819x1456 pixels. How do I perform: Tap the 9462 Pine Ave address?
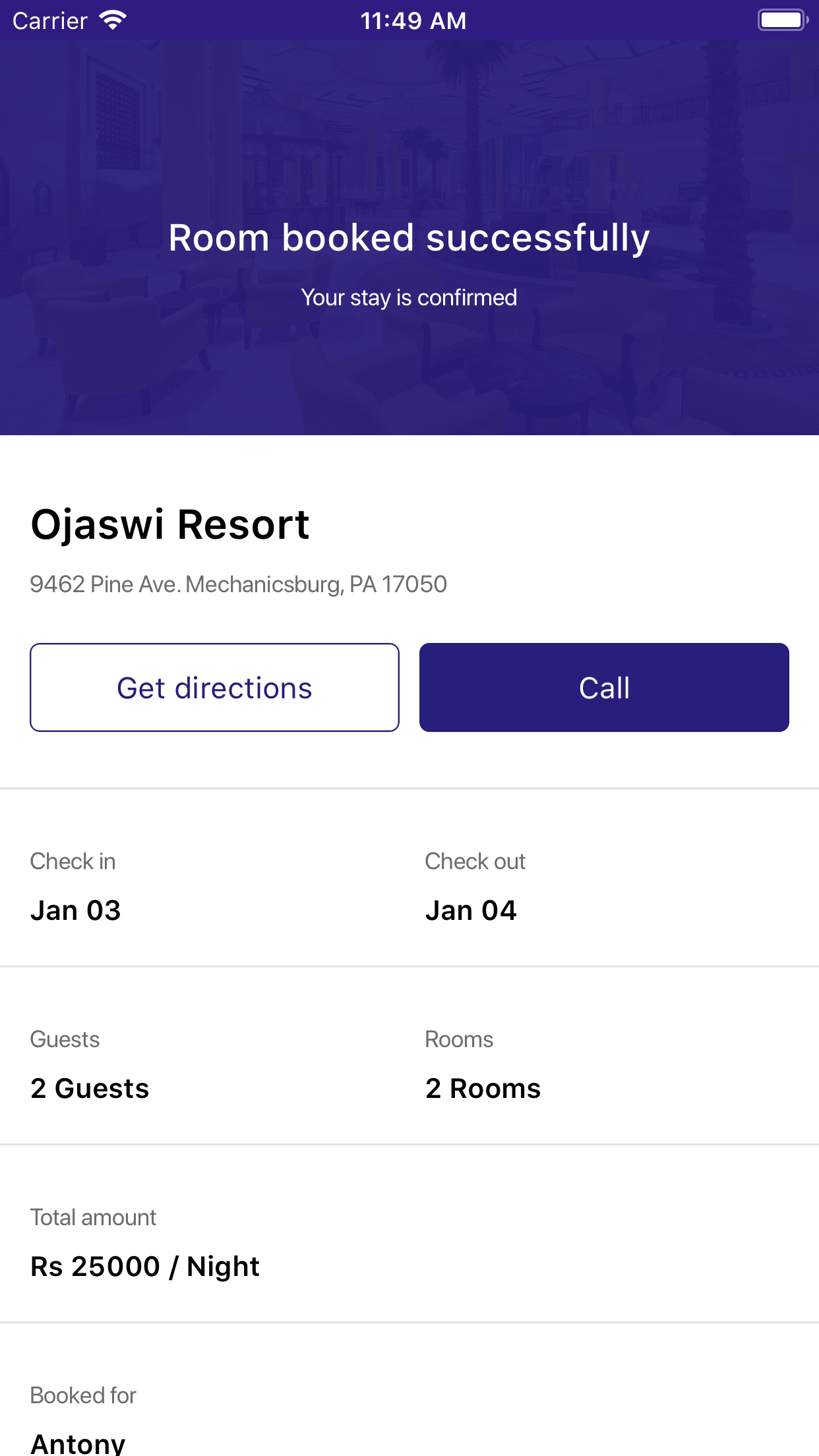pos(238,584)
